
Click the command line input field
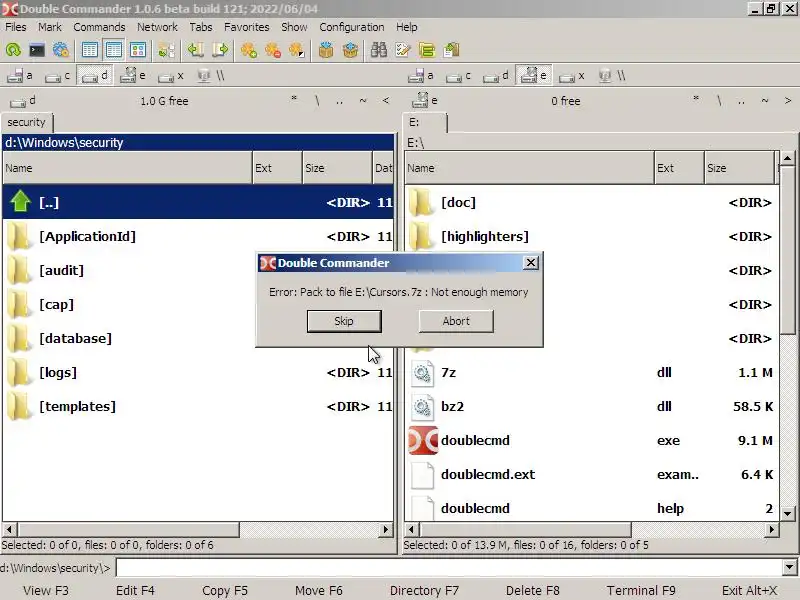click(449, 567)
